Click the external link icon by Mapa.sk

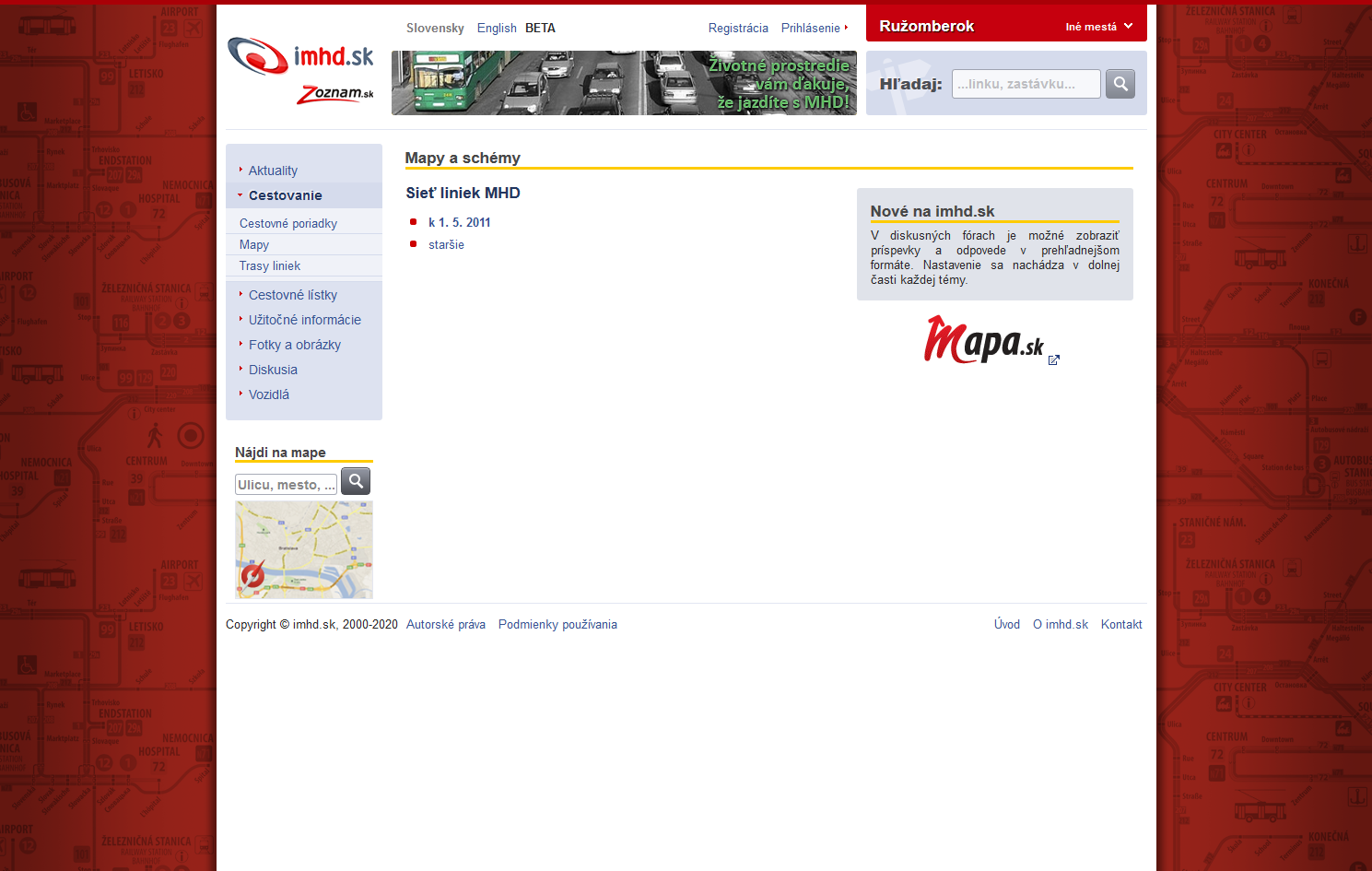point(1054,360)
